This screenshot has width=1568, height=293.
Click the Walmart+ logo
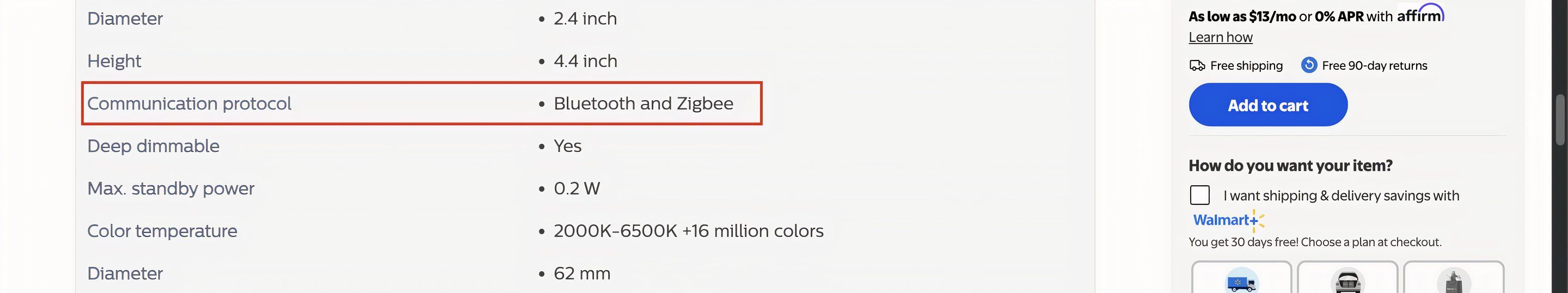[1228, 220]
